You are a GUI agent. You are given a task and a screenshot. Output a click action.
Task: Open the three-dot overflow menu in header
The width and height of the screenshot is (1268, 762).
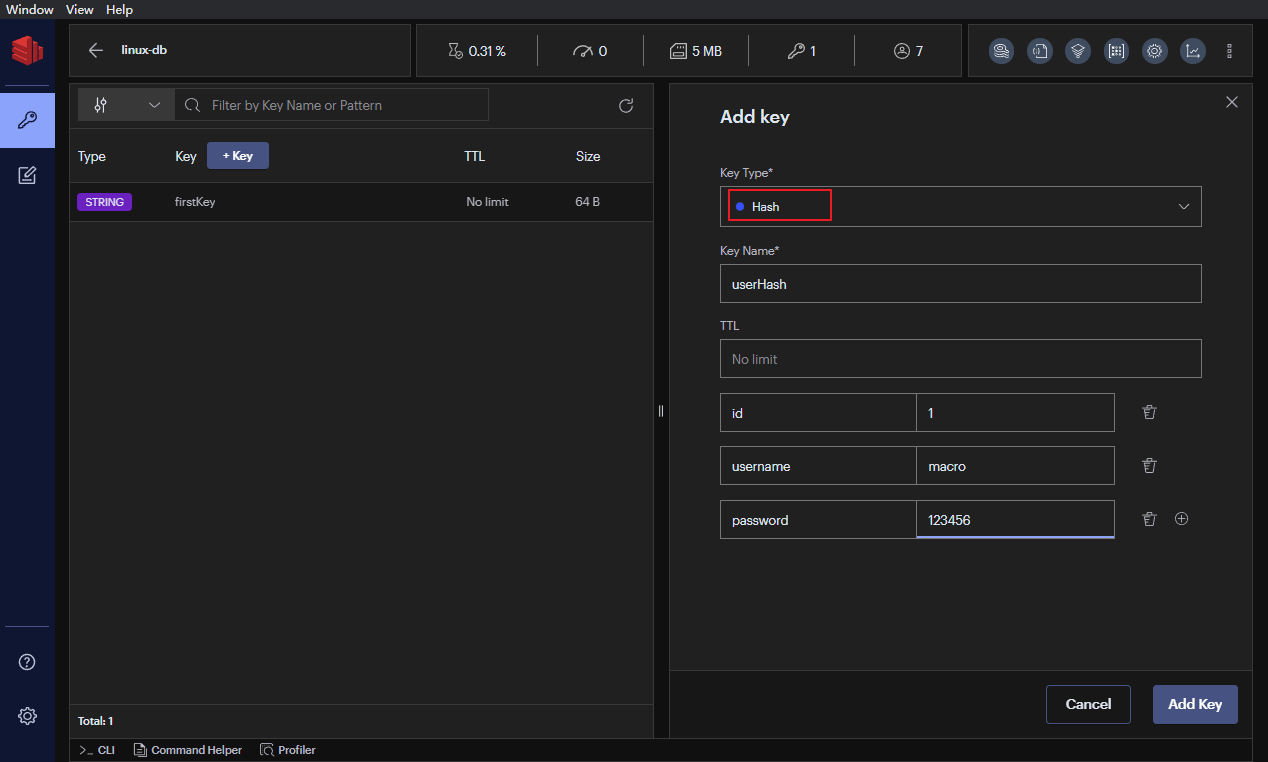coord(1230,51)
